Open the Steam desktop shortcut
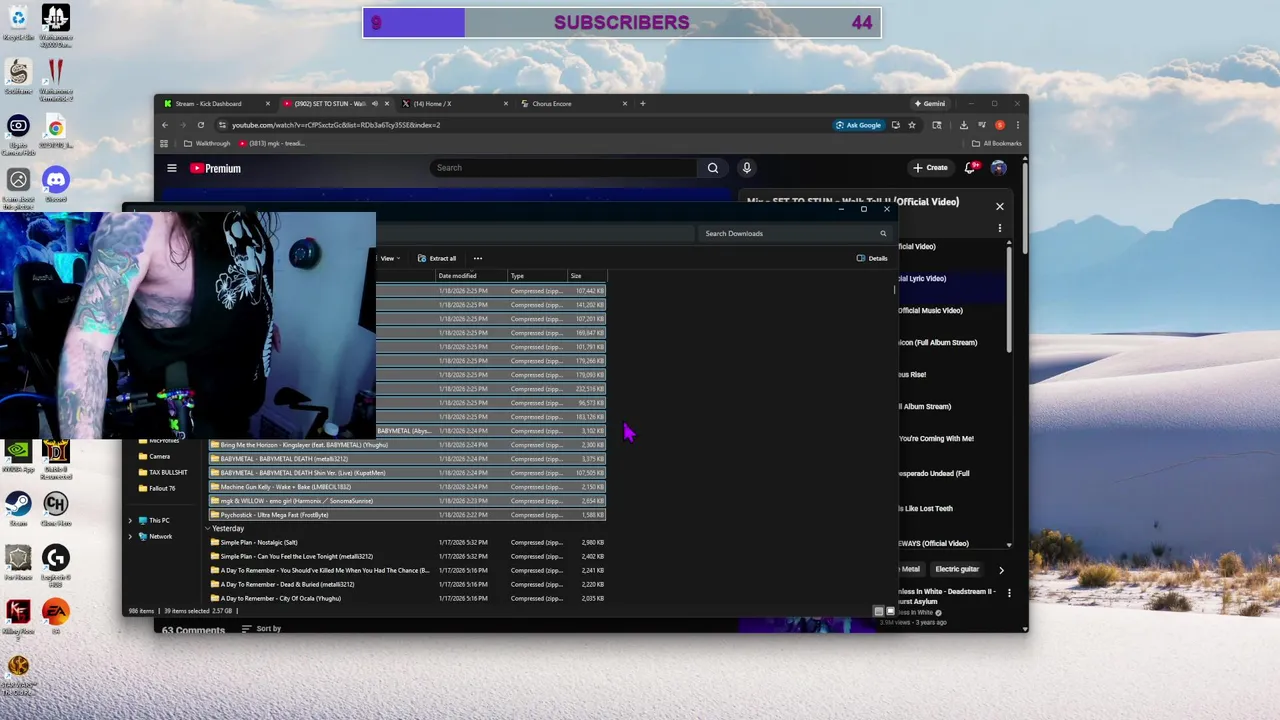 pyautogui.click(x=18, y=508)
